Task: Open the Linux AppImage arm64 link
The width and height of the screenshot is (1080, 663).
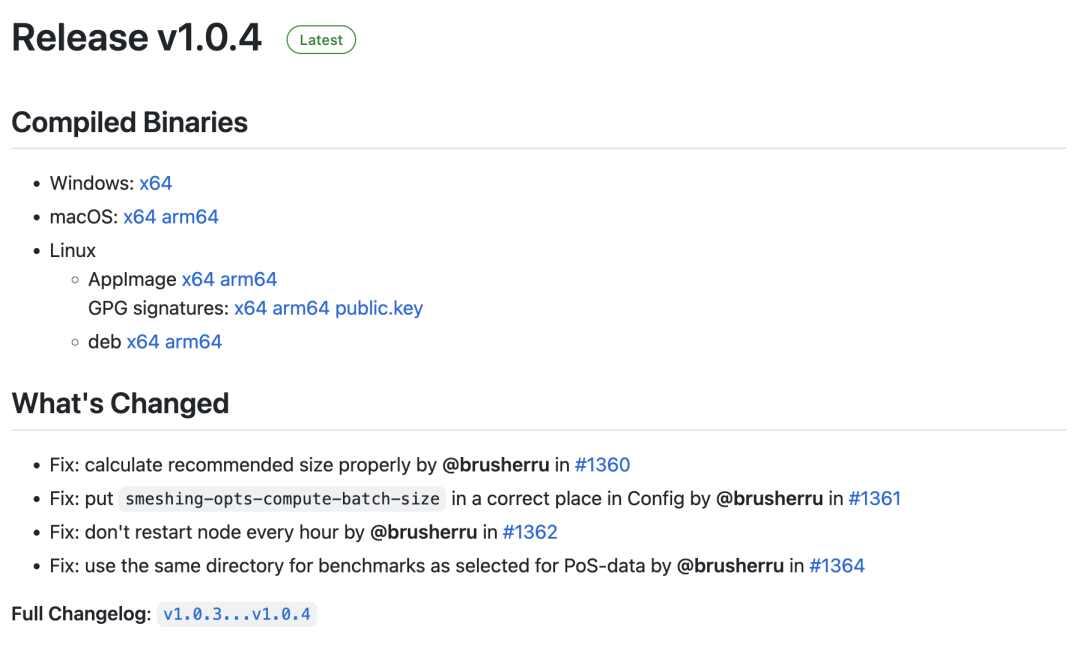Action: (249, 279)
